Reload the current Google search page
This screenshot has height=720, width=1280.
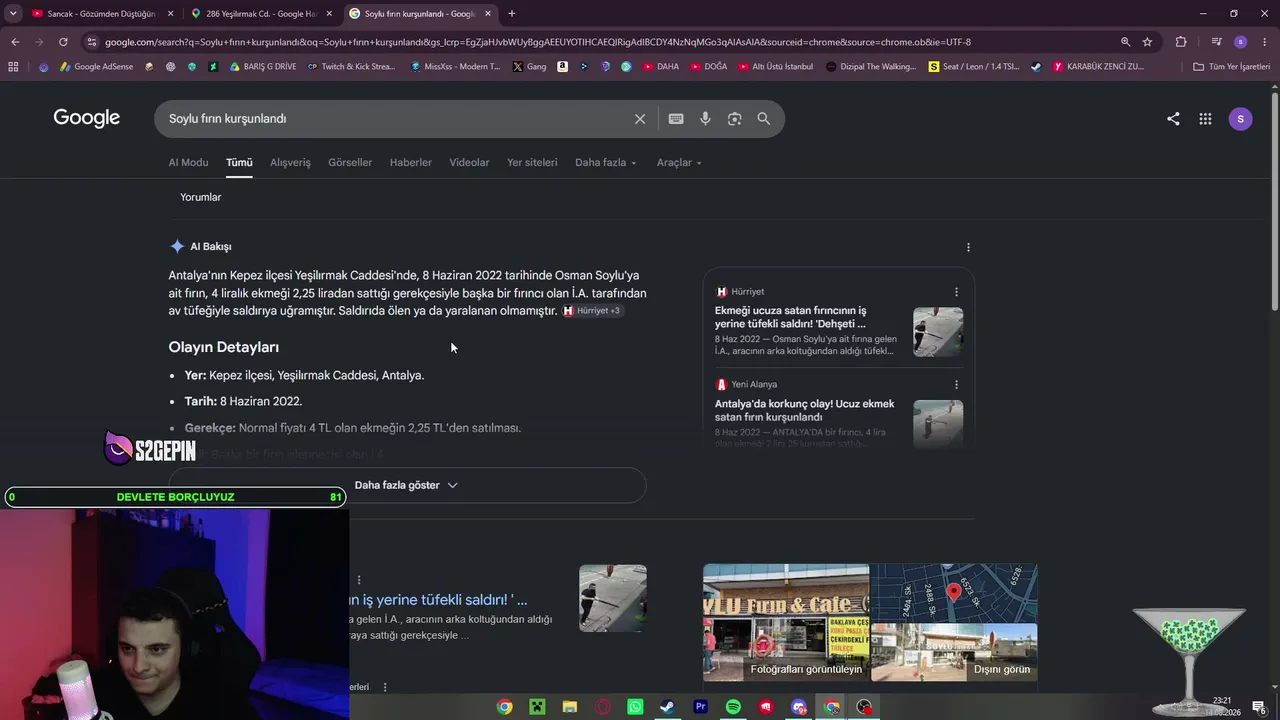[63, 42]
